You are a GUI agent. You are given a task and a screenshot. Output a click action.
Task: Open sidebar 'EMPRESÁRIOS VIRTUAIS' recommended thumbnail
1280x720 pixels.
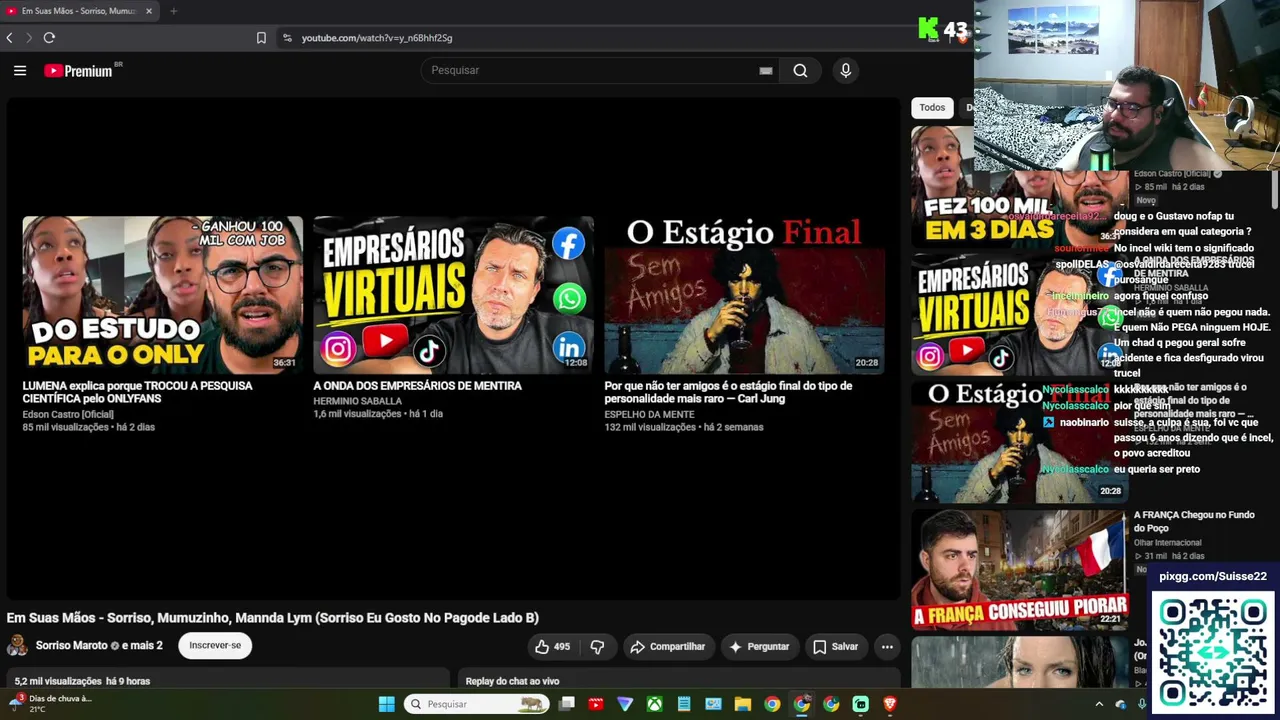click(x=1018, y=314)
